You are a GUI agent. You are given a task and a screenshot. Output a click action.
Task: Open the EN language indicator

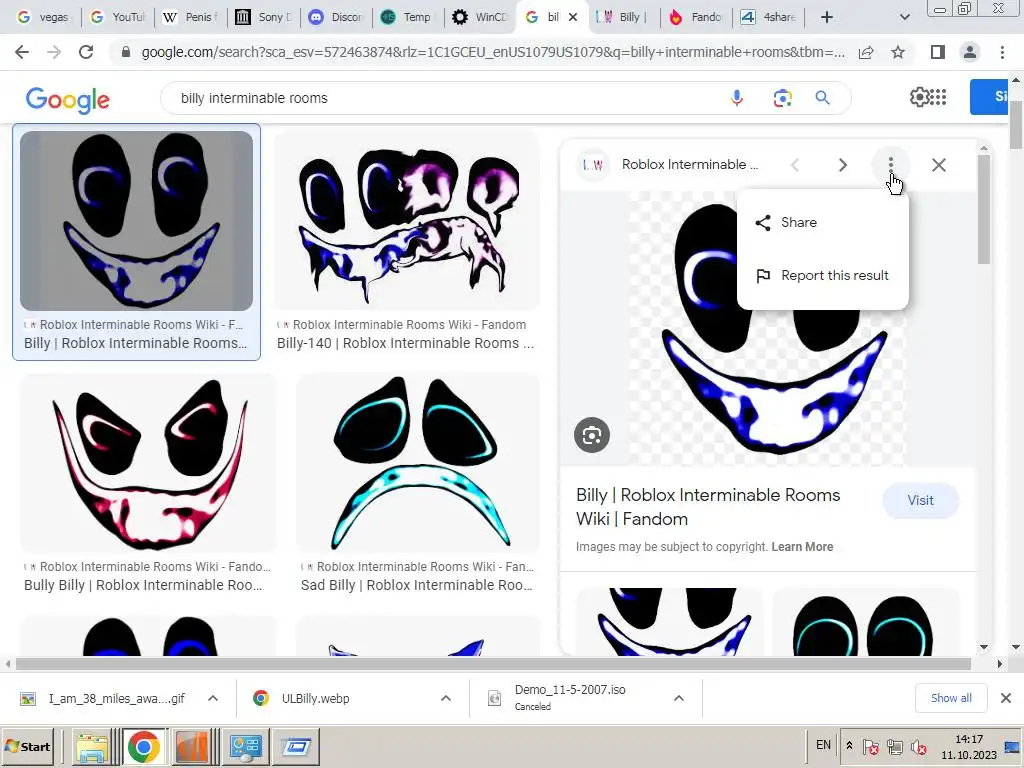click(823, 745)
